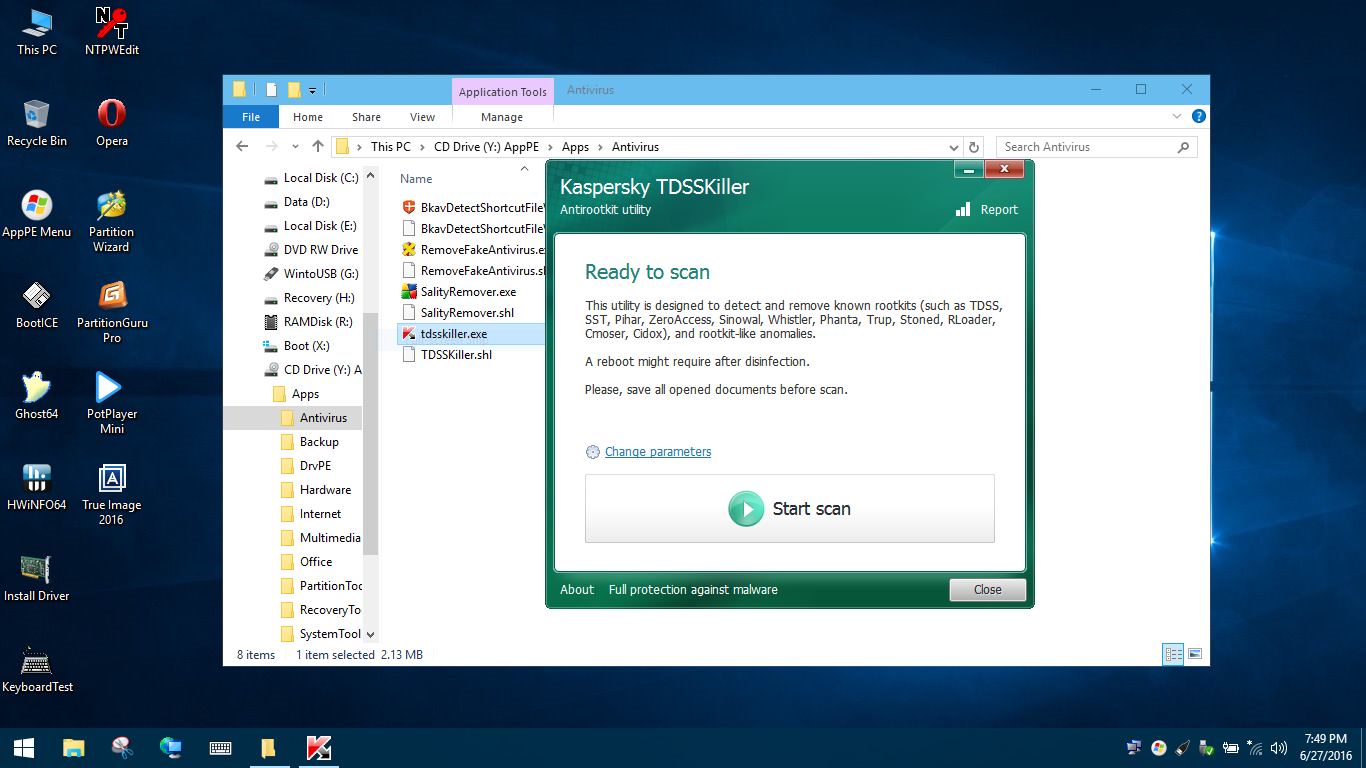The width and height of the screenshot is (1366, 768).
Task: Select RAMDisk (R:) in the navigation pane
Action: (318, 322)
